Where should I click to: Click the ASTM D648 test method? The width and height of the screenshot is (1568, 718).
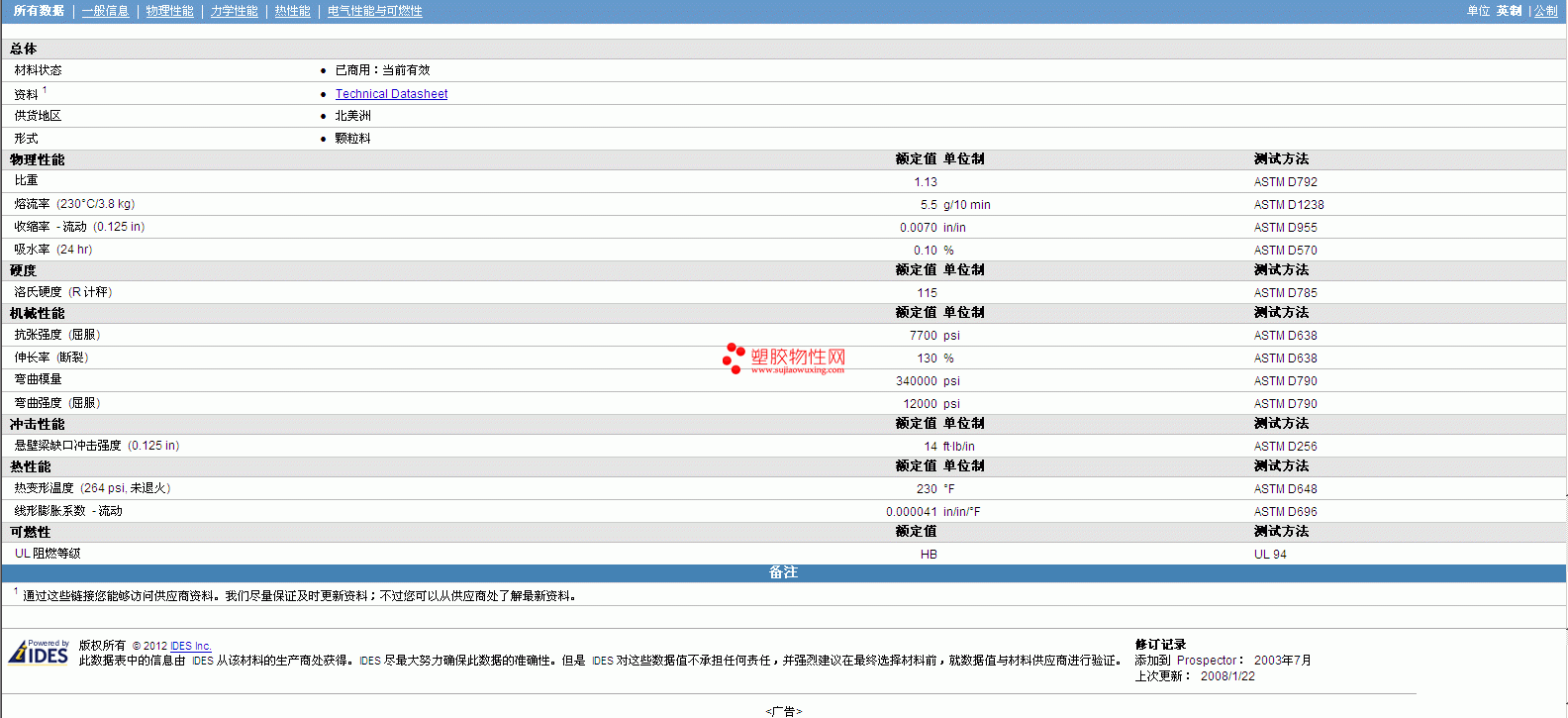(x=1285, y=489)
